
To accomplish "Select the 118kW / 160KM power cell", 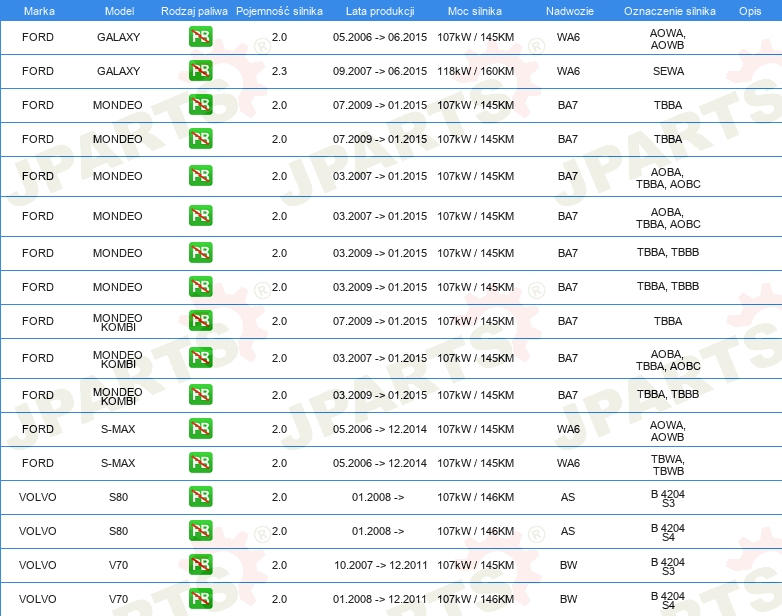I will 475,71.
